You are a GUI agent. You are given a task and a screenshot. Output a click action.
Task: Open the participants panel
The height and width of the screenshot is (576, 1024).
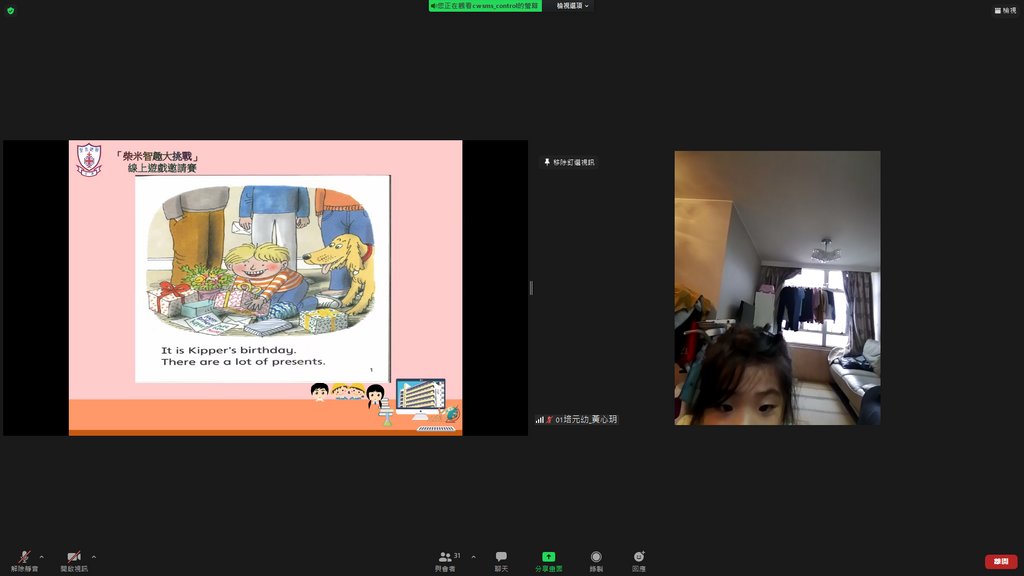coord(446,560)
